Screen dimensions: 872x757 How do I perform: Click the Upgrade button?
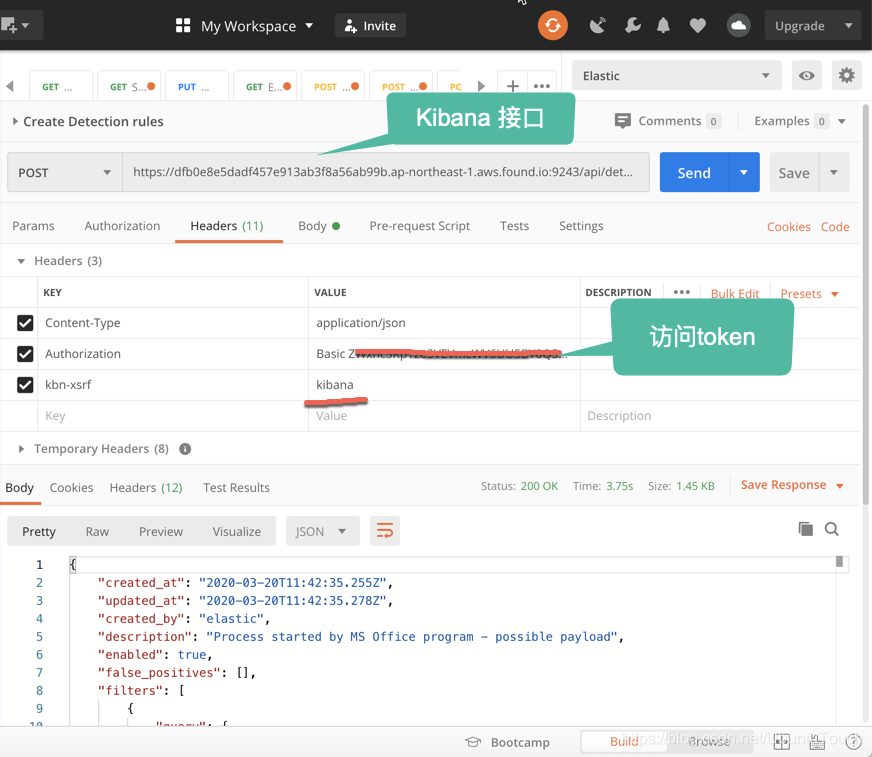point(800,26)
